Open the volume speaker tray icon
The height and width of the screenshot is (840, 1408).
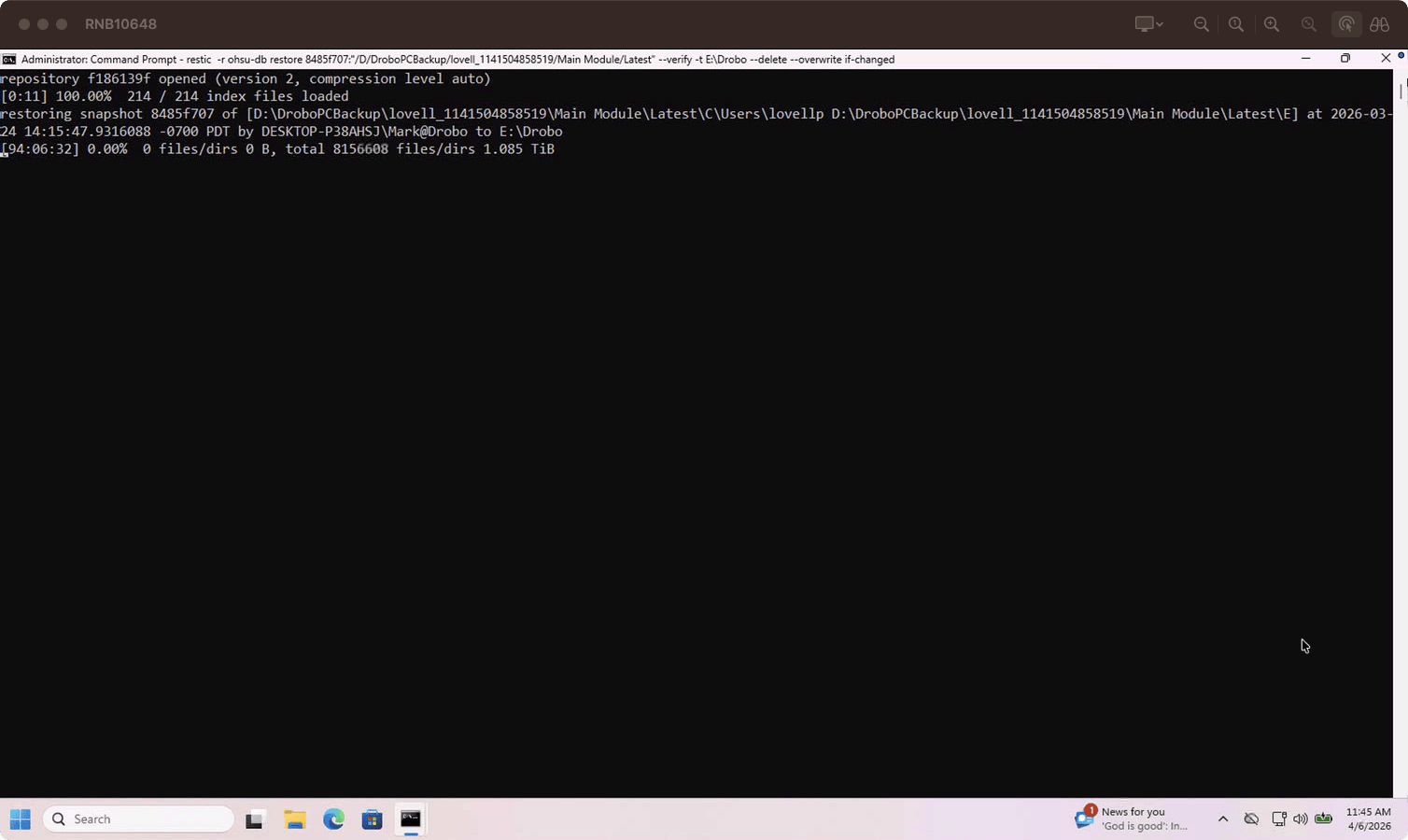click(1301, 819)
